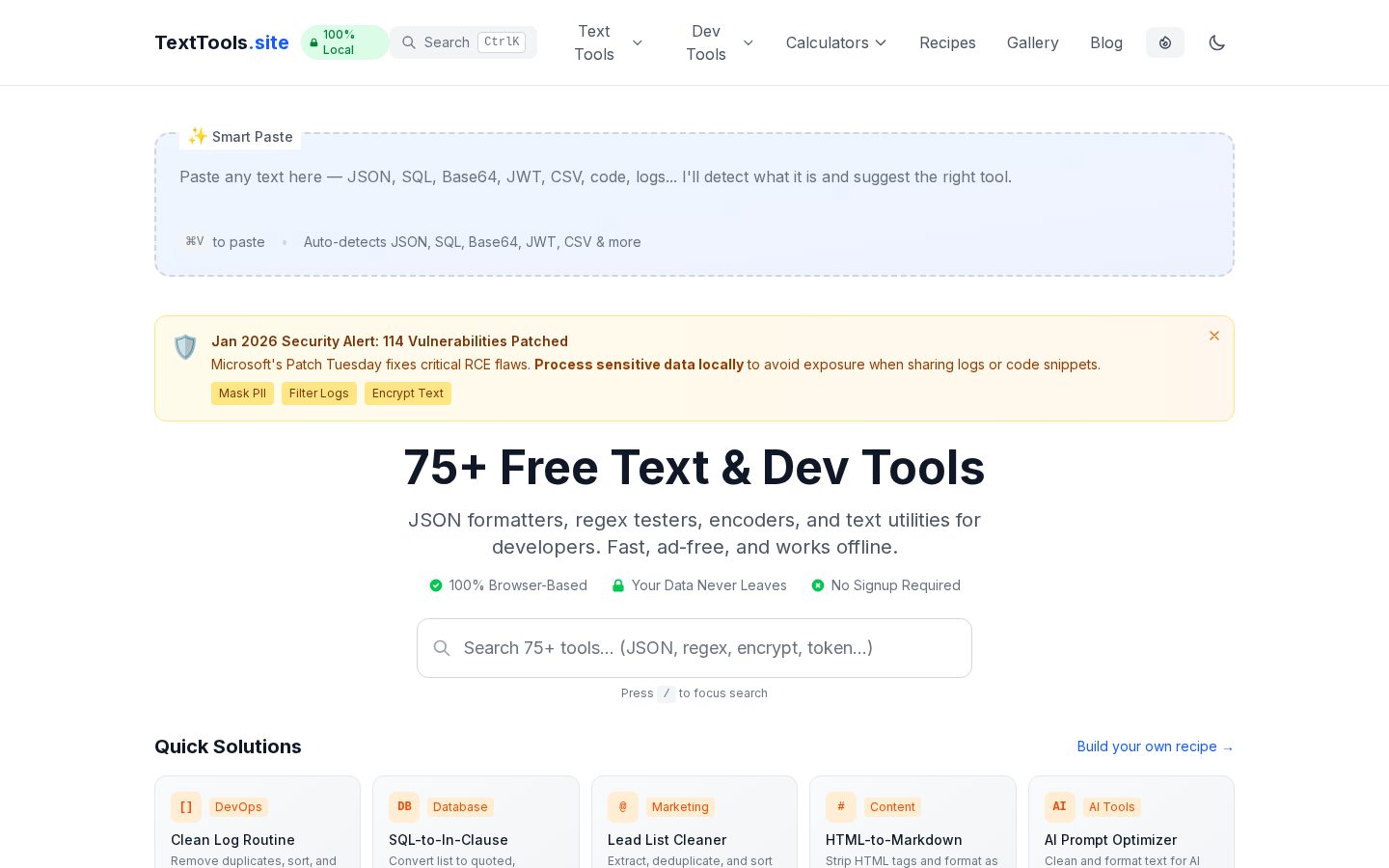
Task: Expand the Dev Tools dropdown menu
Action: (x=720, y=42)
